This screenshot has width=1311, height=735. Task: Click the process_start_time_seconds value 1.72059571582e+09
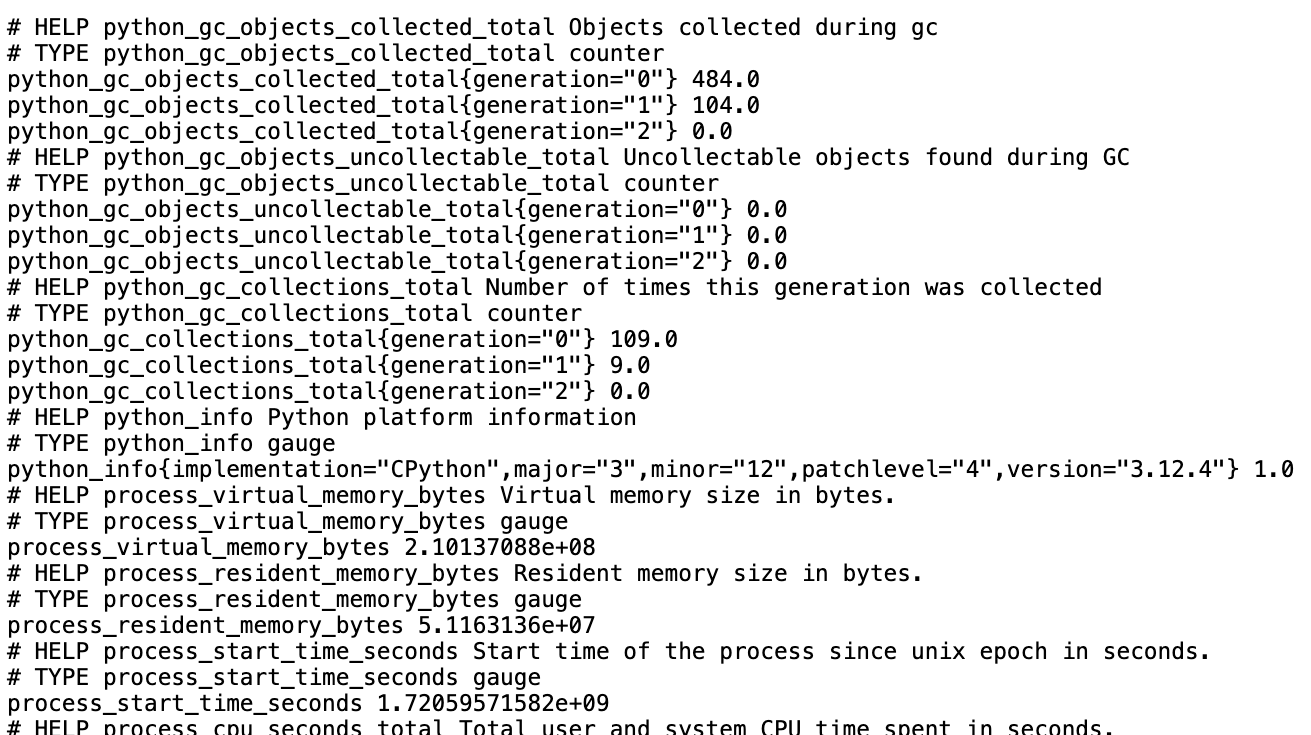(492, 703)
